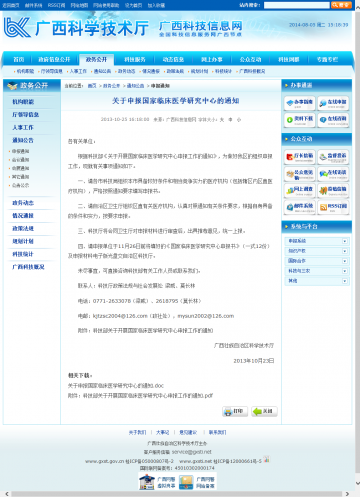Click 首页 in the breadcrumb path
This screenshot has width=360, height=497.
[92, 86]
